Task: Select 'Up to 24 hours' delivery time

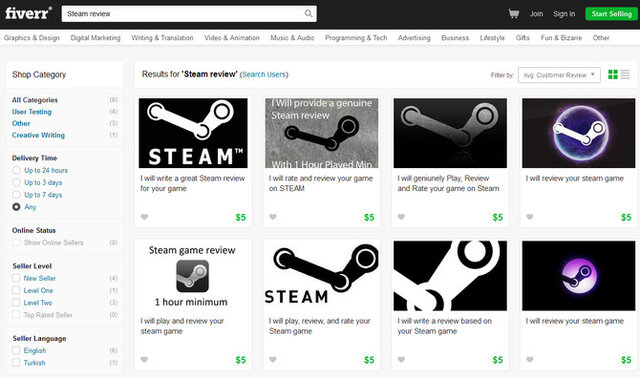Action: [x=16, y=170]
